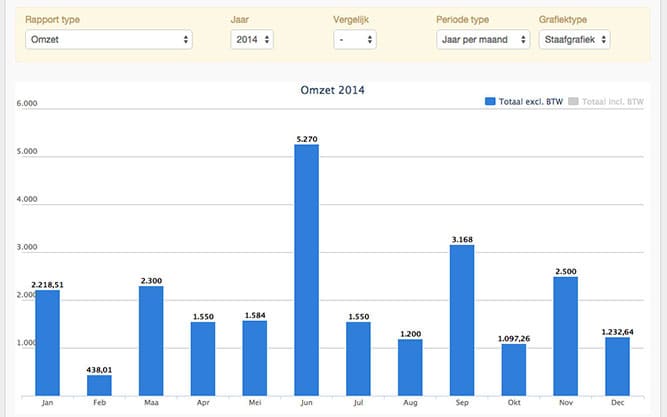
Task: Click the blue legend color swatch
Action: coord(490,102)
